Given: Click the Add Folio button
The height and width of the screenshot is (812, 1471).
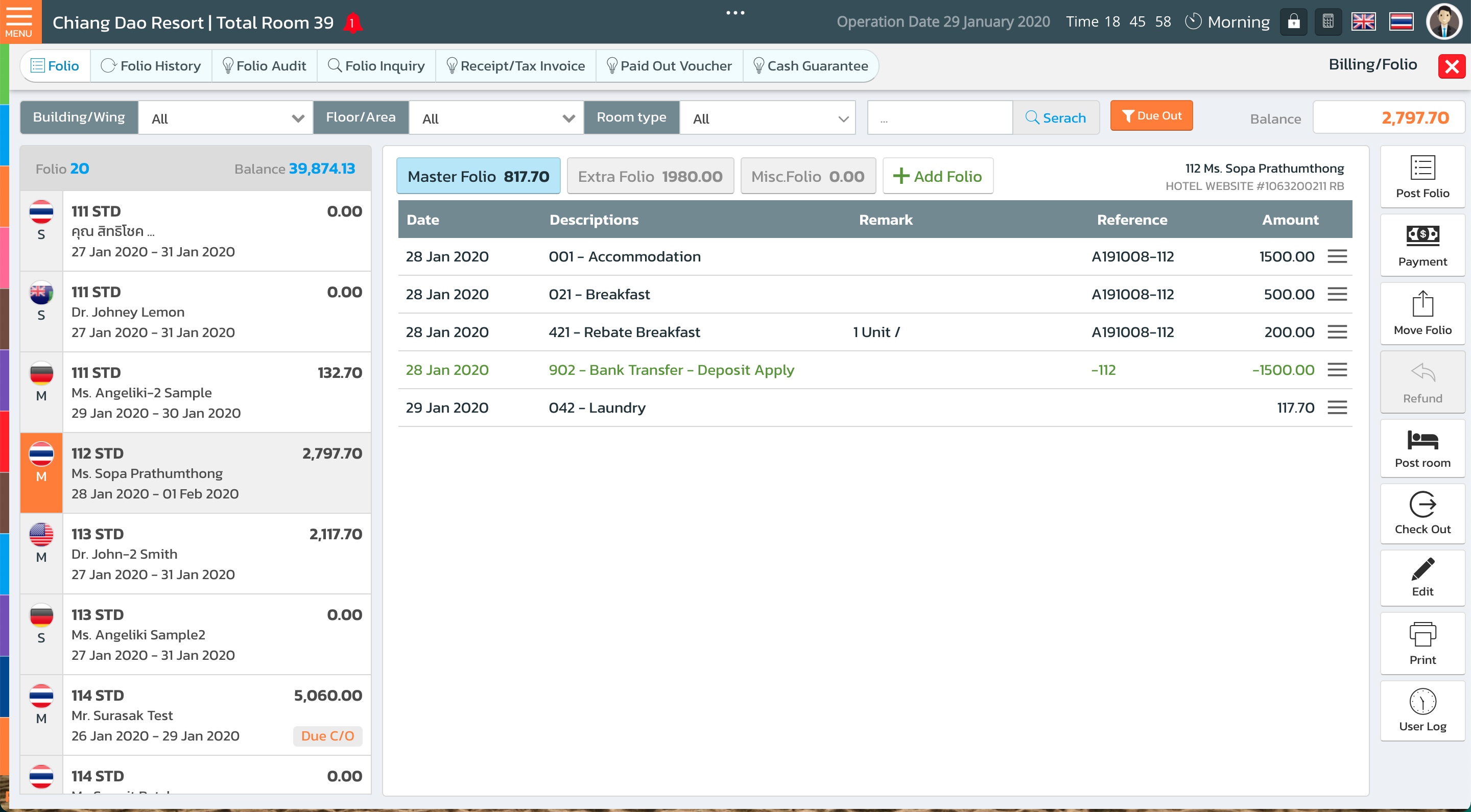Looking at the screenshot, I should [938, 177].
